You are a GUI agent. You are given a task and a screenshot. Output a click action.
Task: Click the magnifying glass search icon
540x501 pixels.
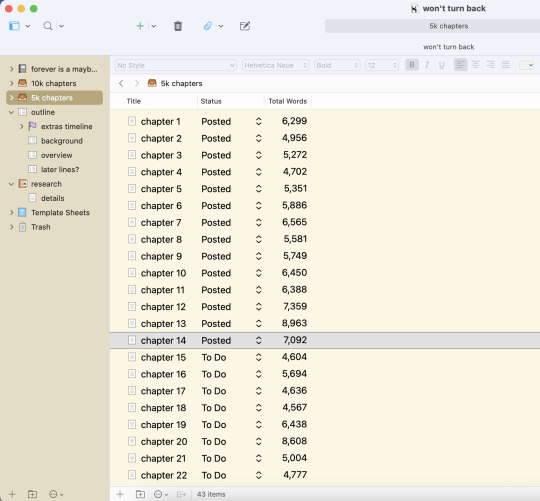tap(48, 26)
